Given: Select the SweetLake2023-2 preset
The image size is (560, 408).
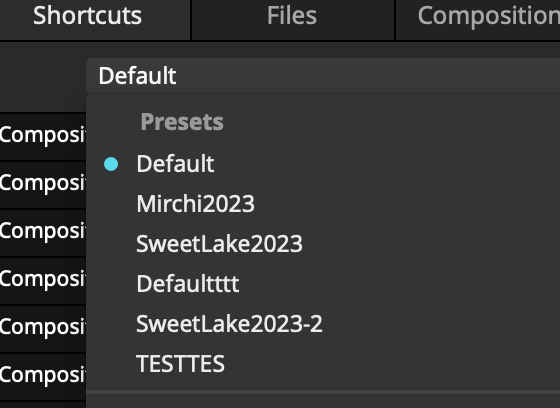Looking at the screenshot, I should [x=229, y=324].
